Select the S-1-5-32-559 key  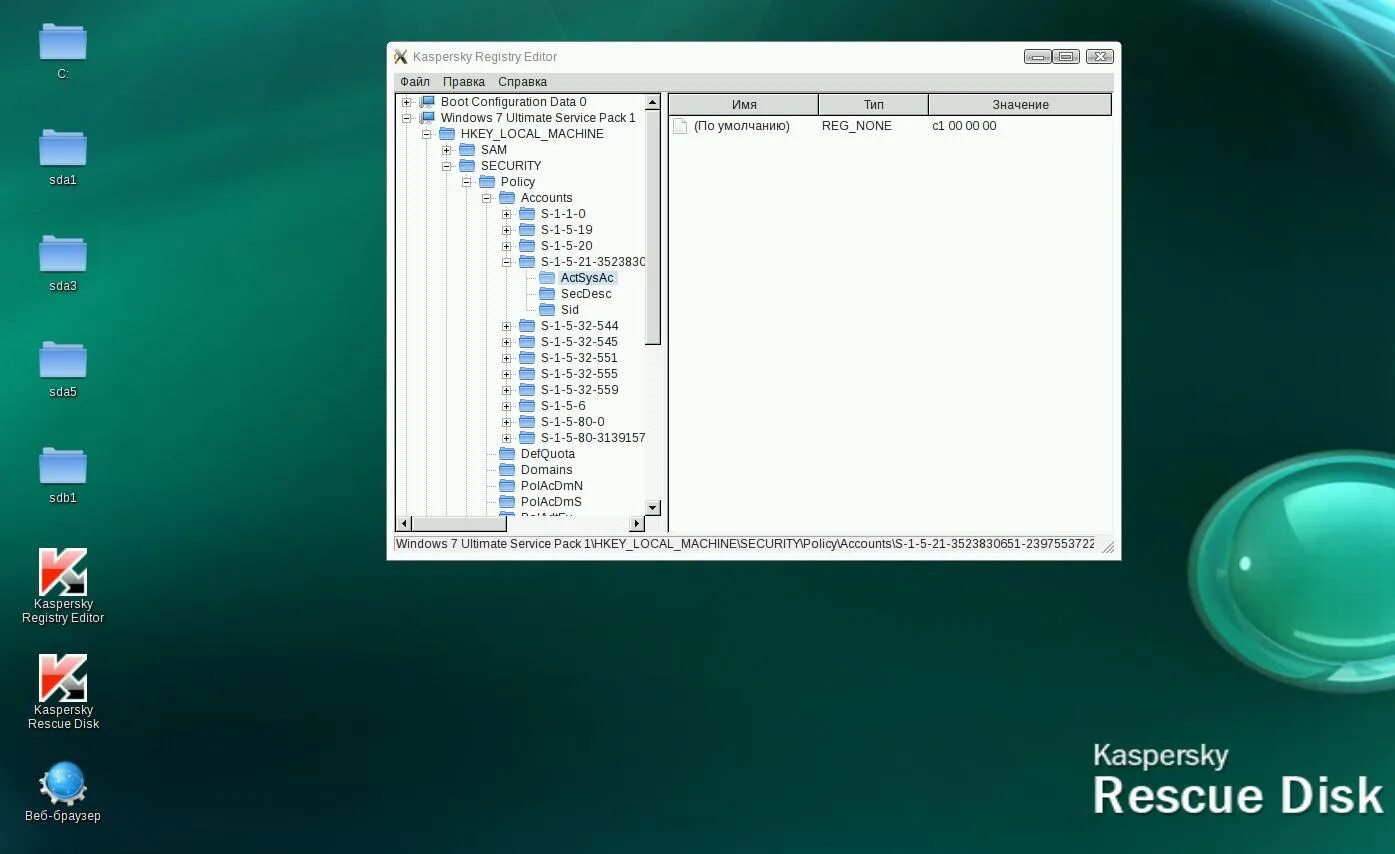(580, 390)
